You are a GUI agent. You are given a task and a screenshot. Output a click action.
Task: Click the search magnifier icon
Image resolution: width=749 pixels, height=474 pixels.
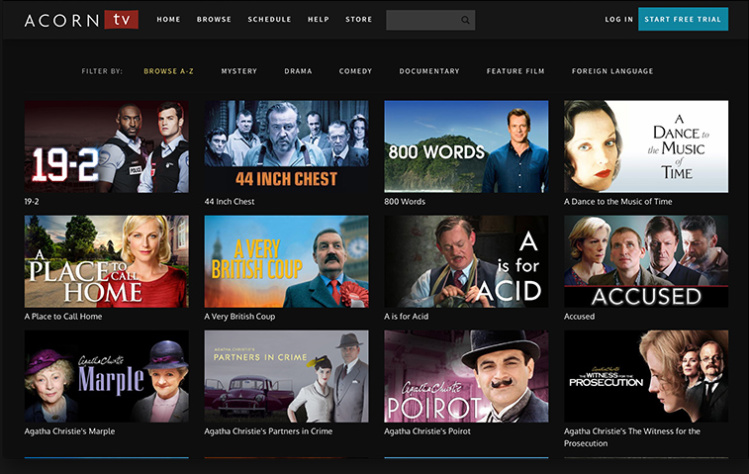point(465,20)
